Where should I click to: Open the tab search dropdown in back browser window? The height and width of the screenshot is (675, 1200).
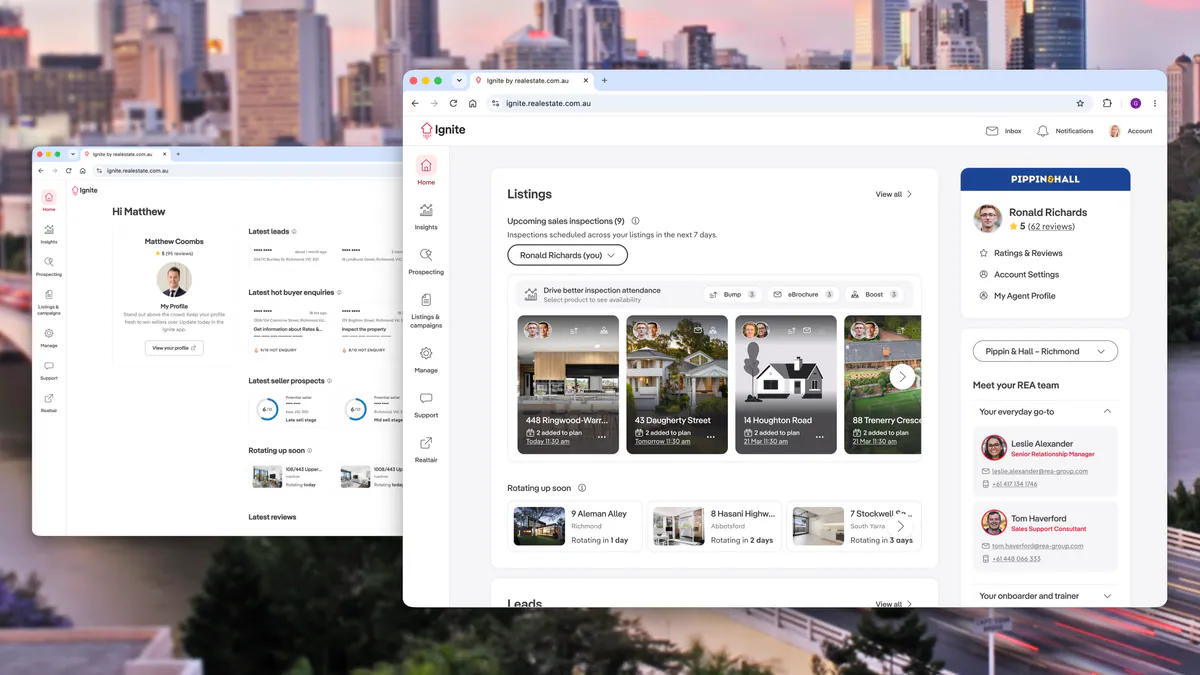coord(73,154)
